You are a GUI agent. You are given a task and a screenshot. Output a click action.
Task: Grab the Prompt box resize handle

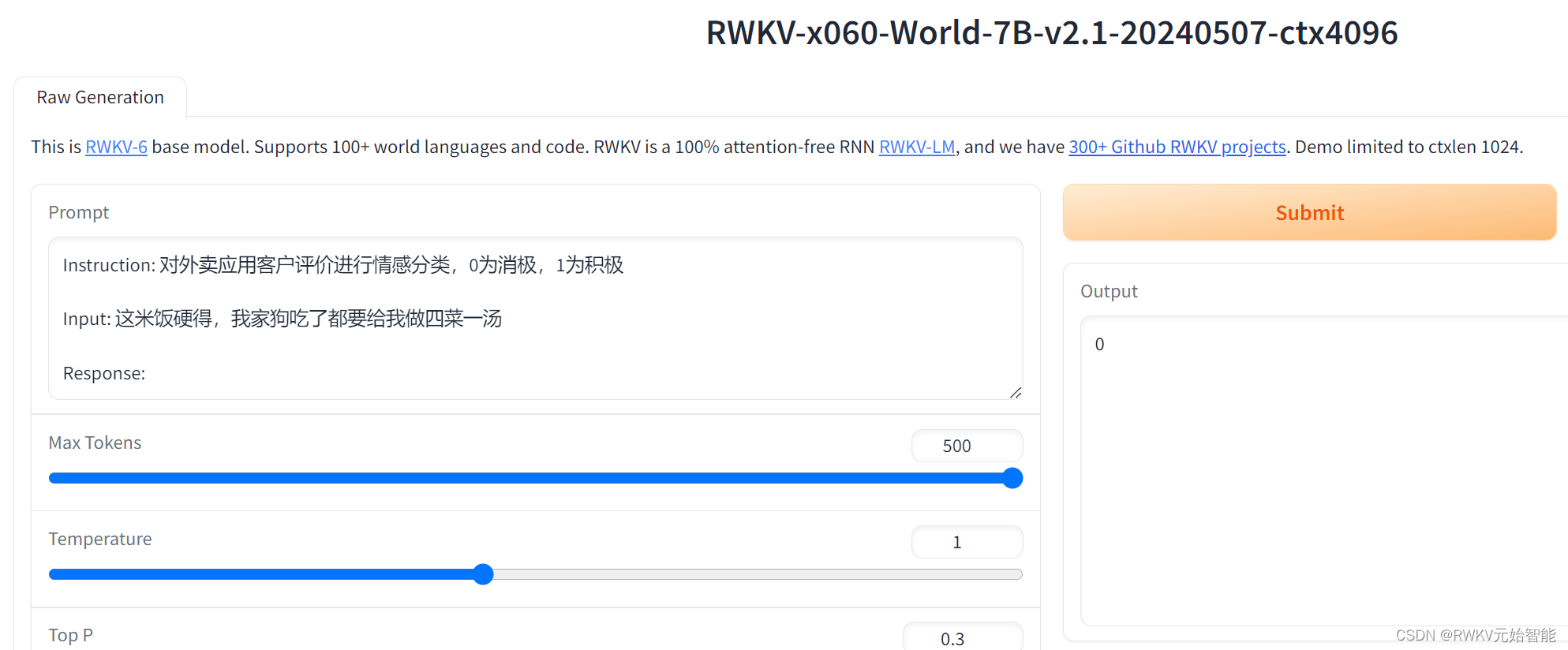pos(1016,392)
